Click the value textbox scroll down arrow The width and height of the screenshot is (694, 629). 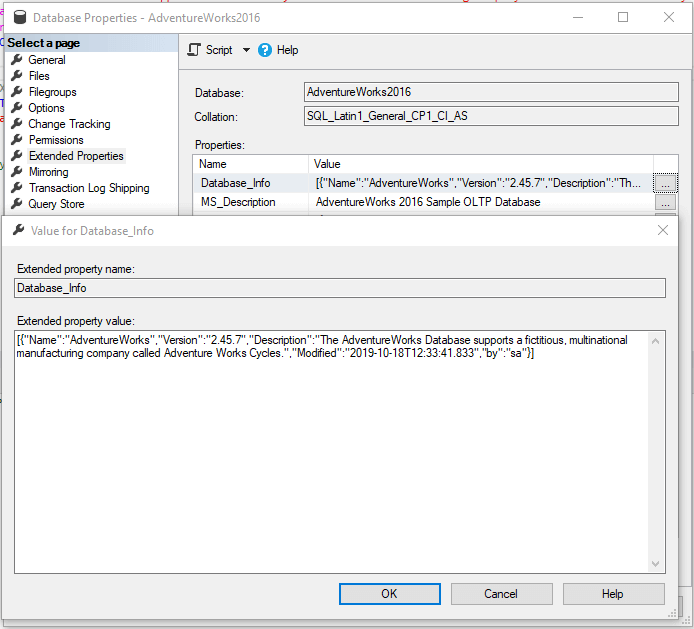[x=655, y=563]
